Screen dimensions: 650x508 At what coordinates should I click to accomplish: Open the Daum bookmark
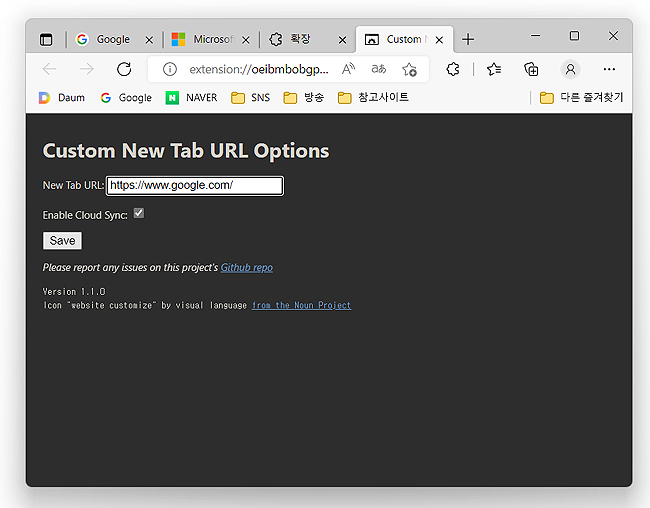coord(62,98)
